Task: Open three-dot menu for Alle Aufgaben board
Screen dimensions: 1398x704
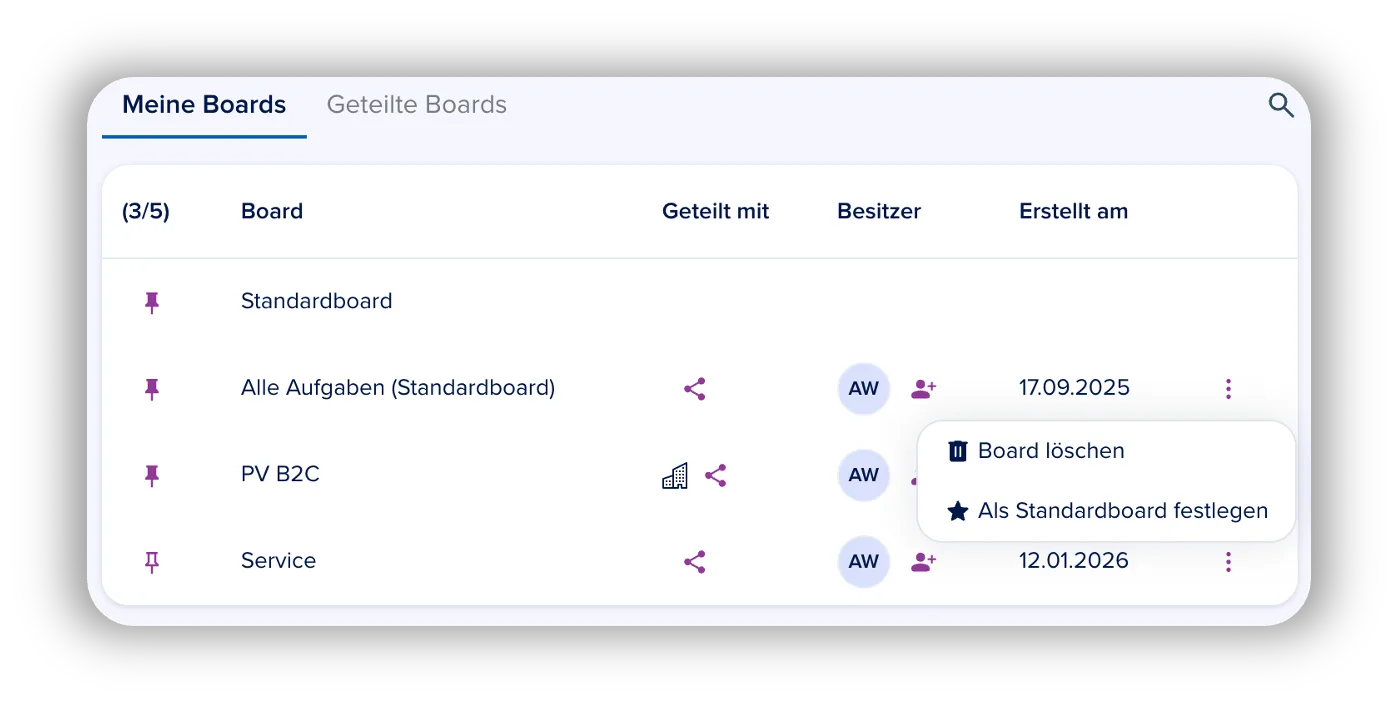Action: [1228, 389]
